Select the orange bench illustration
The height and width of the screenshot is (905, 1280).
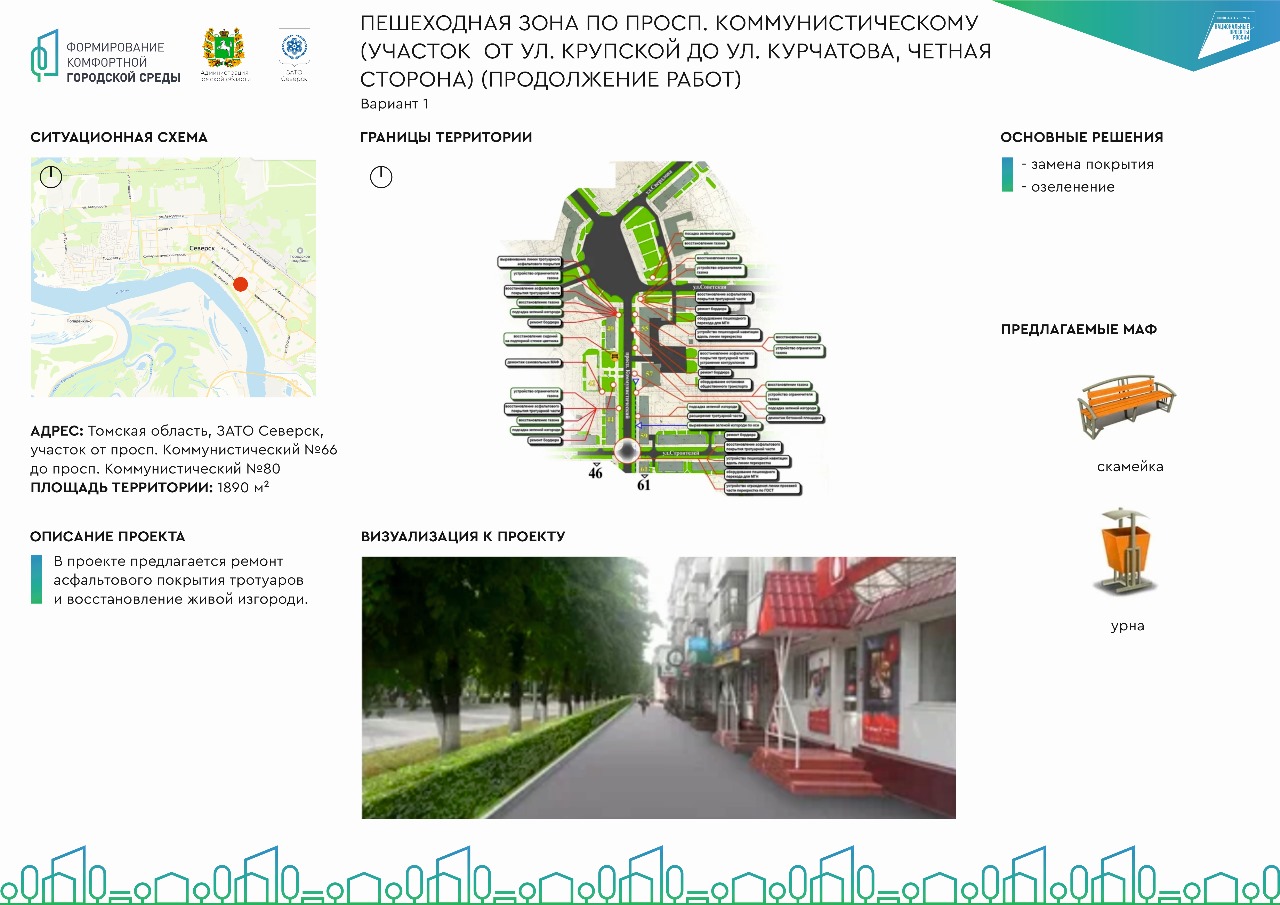click(1128, 405)
